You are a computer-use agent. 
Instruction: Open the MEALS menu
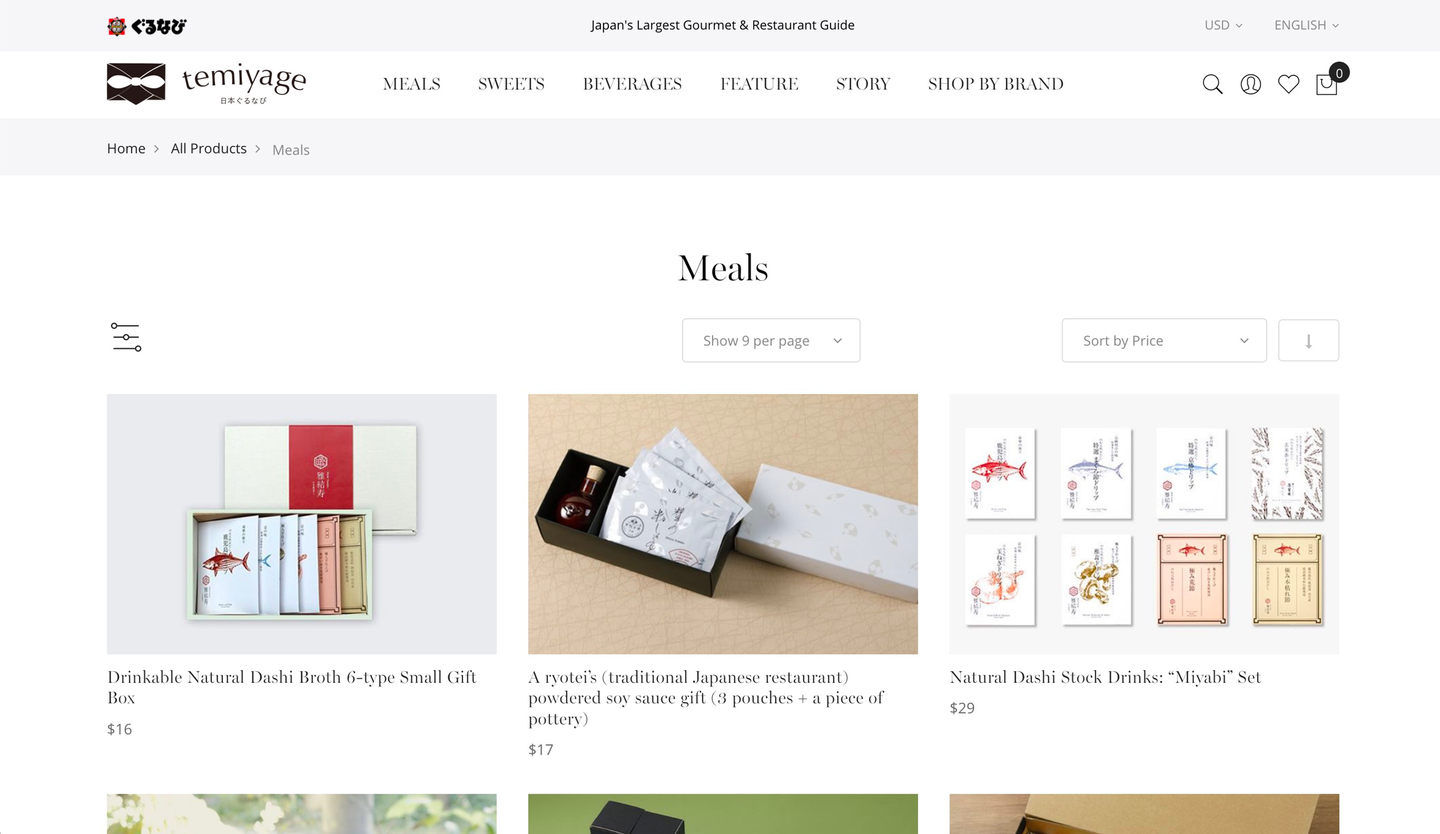(x=412, y=84)
